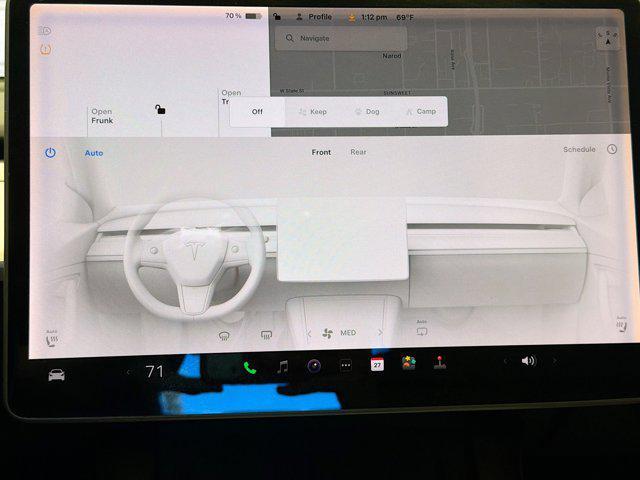Tap the steering wheel in the cabin illustration
The width and height of the screenshot is (640, 480).
195,259
